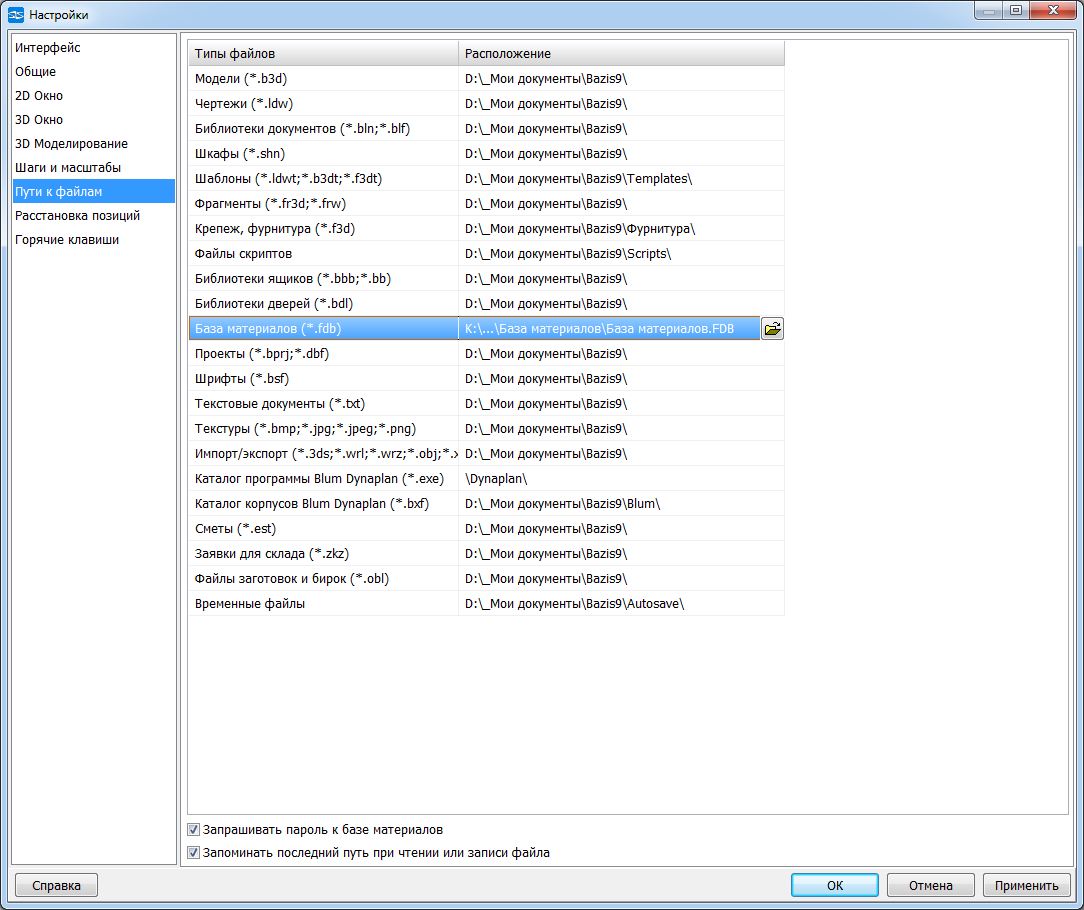Select the Файлы скриптов row
Screen dimensions: 1084x910
(x=486, y=254)
